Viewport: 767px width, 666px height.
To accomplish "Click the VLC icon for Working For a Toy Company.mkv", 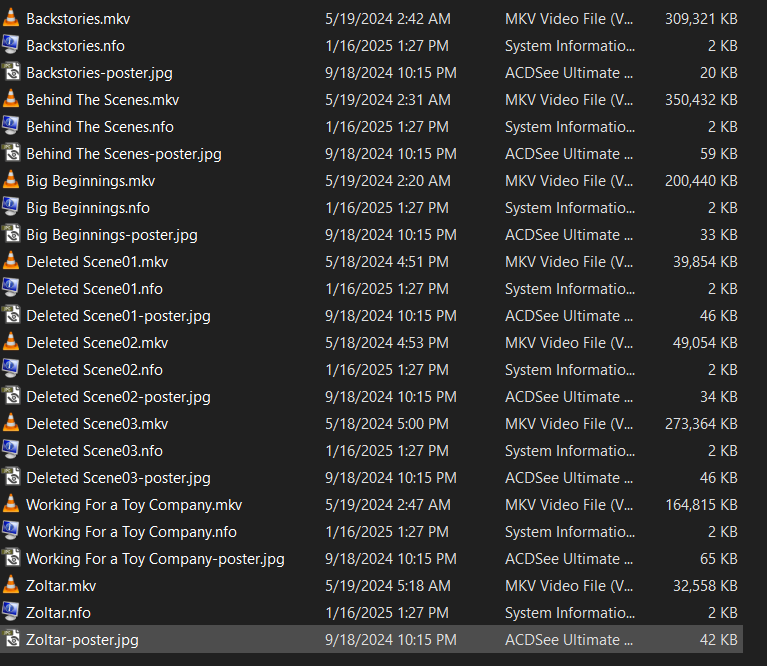I will point(11,504).
